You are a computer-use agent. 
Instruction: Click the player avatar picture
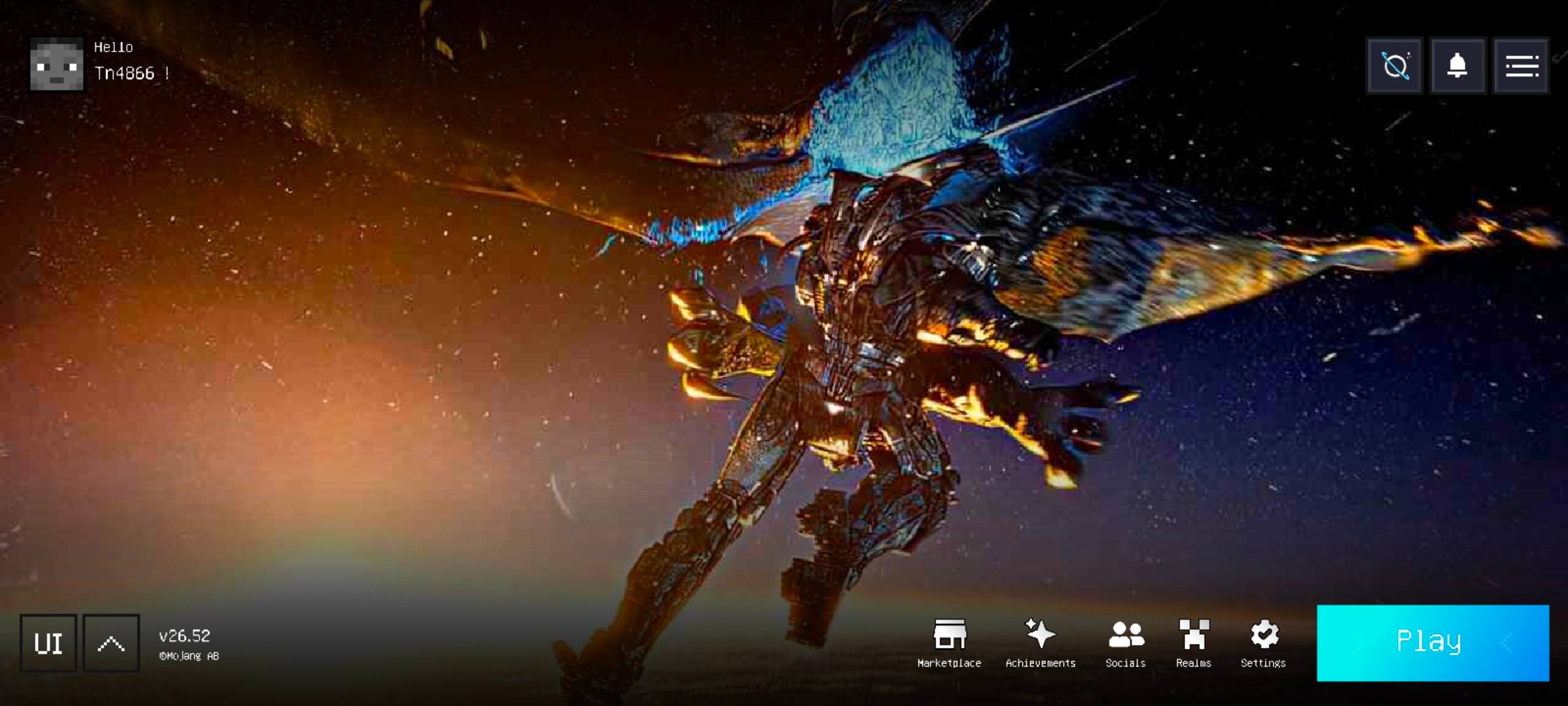coord(57,63)
